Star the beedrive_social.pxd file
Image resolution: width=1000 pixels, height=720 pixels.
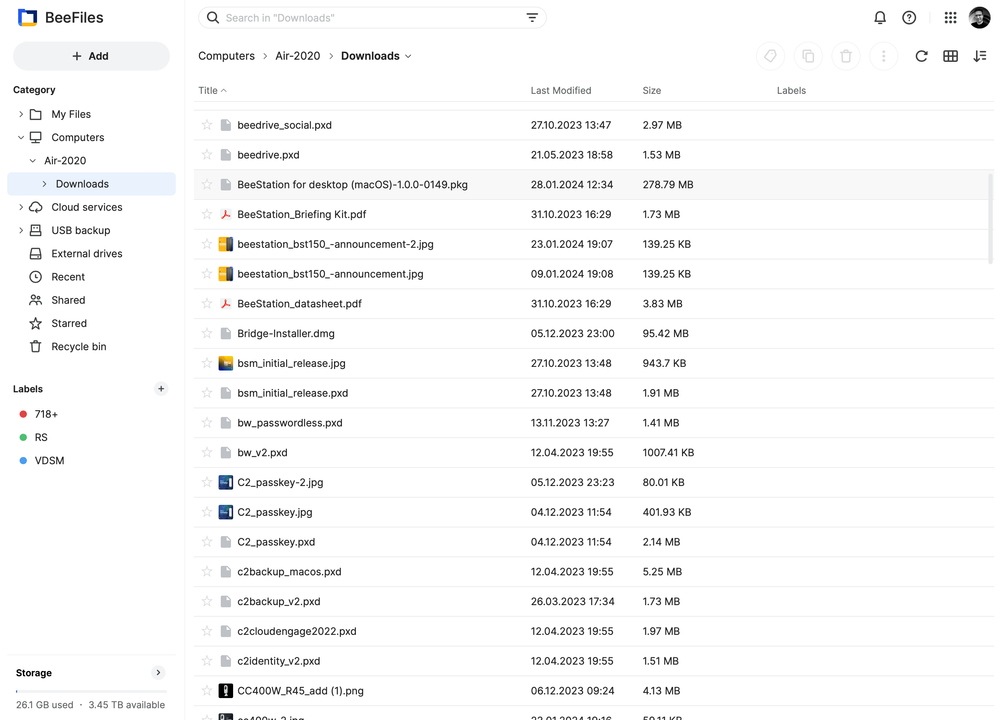(207, 125)
